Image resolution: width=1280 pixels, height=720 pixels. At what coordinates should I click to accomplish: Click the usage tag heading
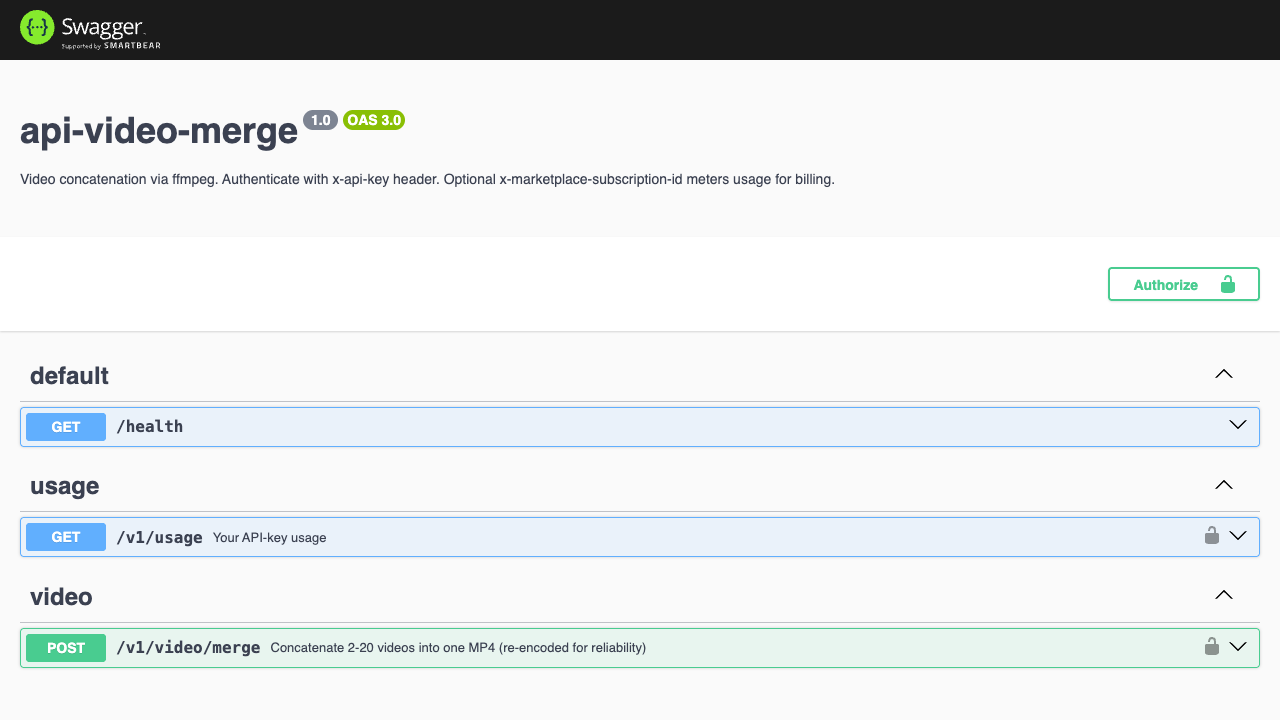(x=64, y=486)
